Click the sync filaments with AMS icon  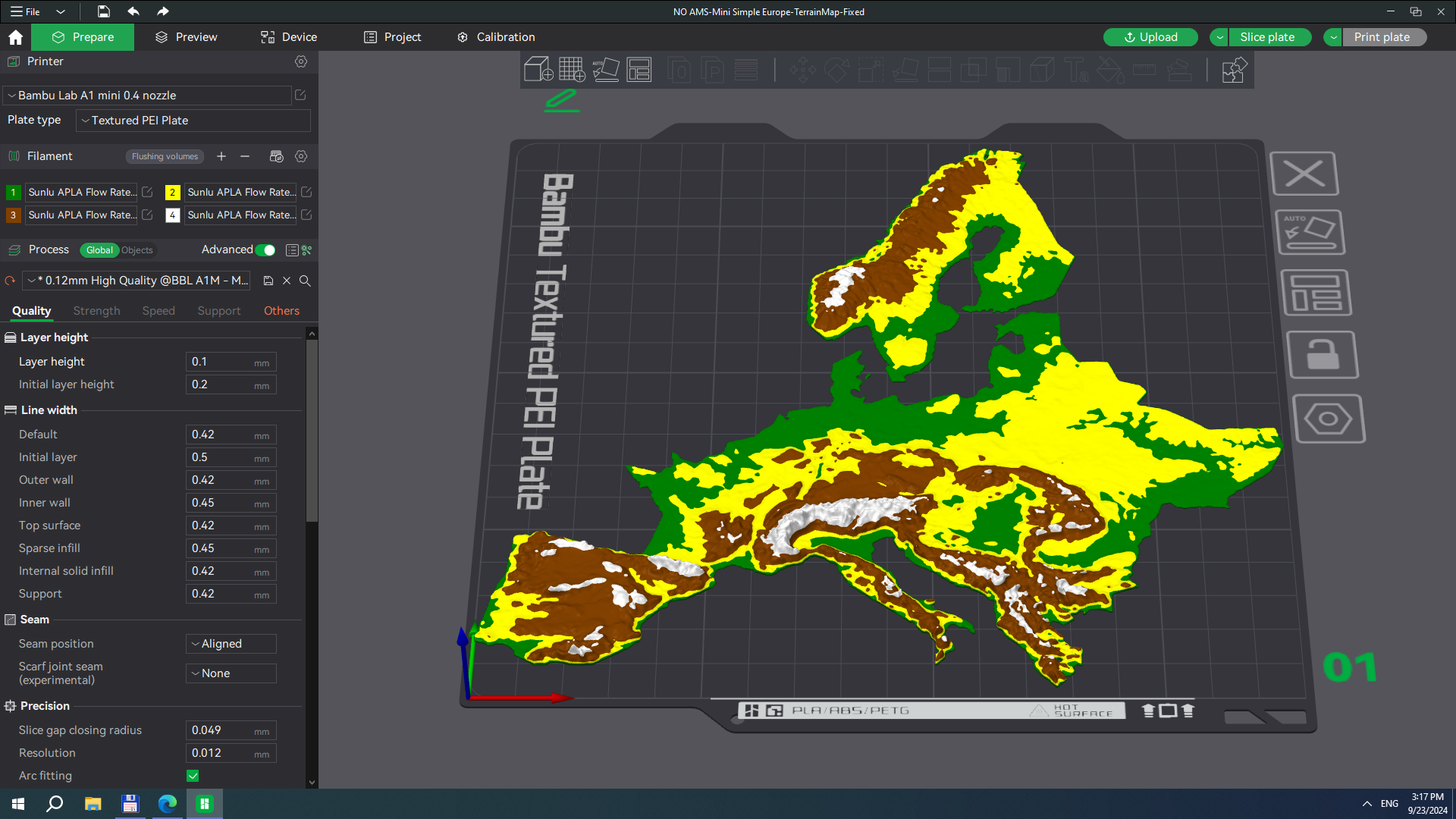[277, 156]
